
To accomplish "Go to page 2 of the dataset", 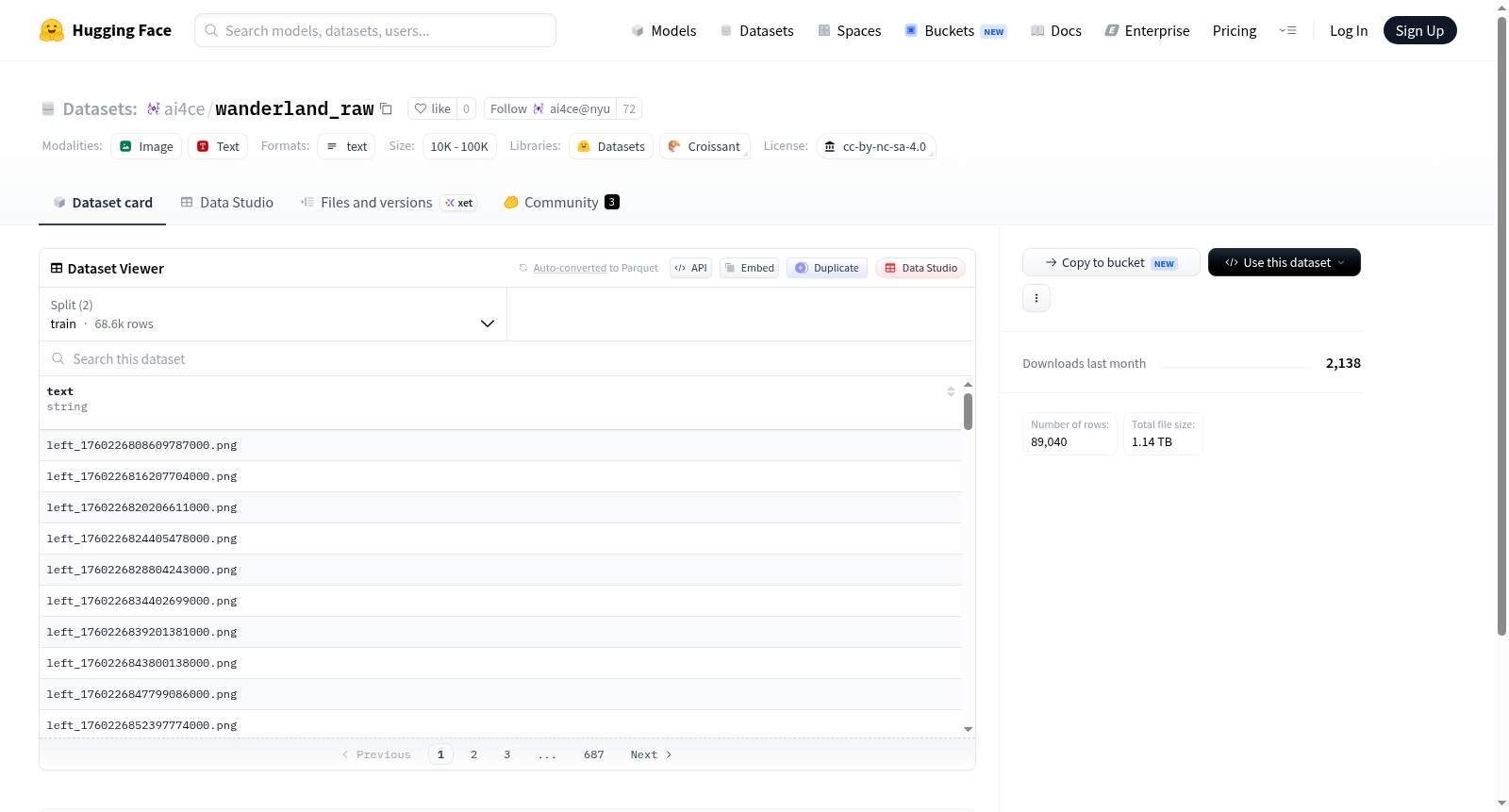I will pyautogui.click(x=473, y=754).
